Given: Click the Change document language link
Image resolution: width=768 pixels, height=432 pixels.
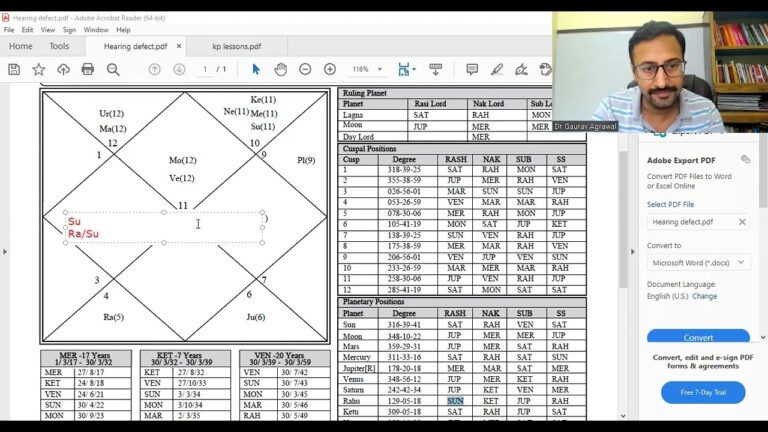Looking at the screenshot, I should click(x=704, y=296).
